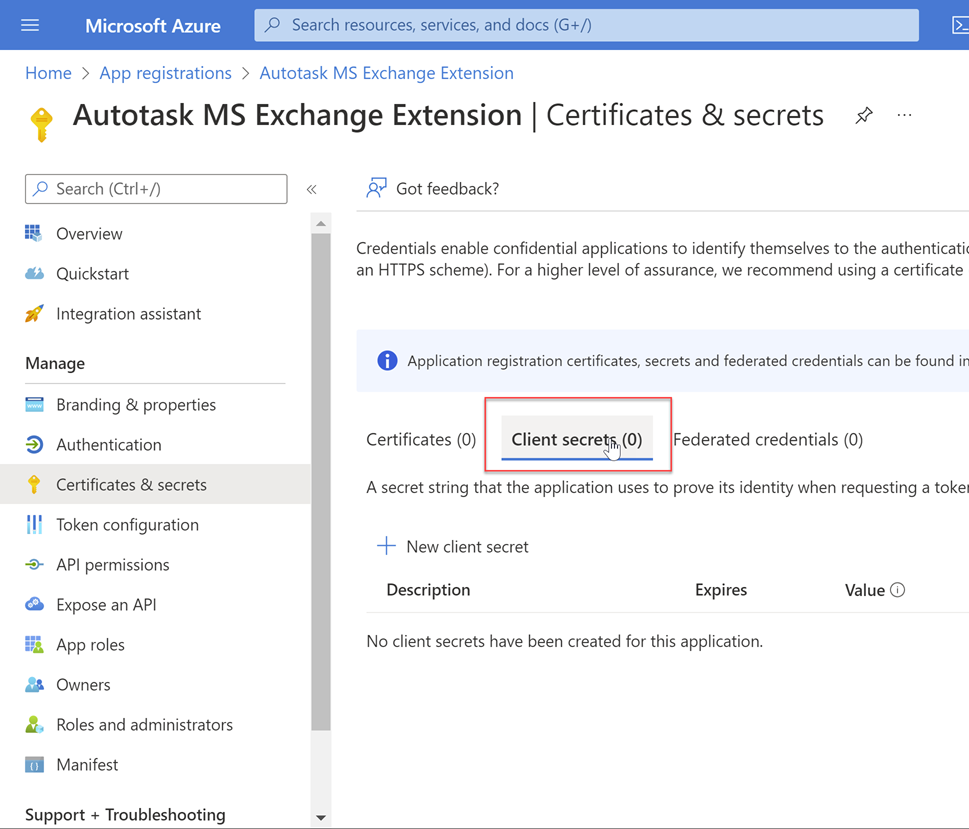The width and height of the screenshot is (969, 829).
Task: Click Support + Troubleshooting heading
Action: click(x=125, y=815)
